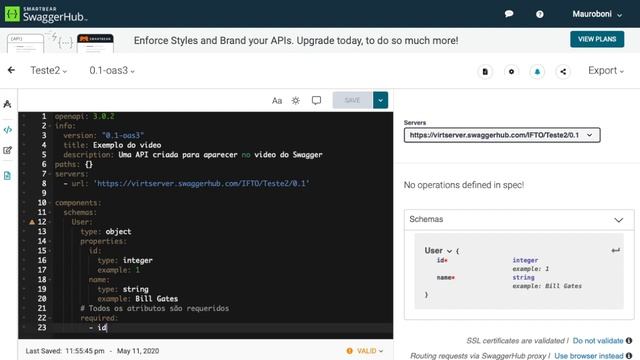Click the share API icon
Viewport: 640px width, 360px height.
click(563, 72)
